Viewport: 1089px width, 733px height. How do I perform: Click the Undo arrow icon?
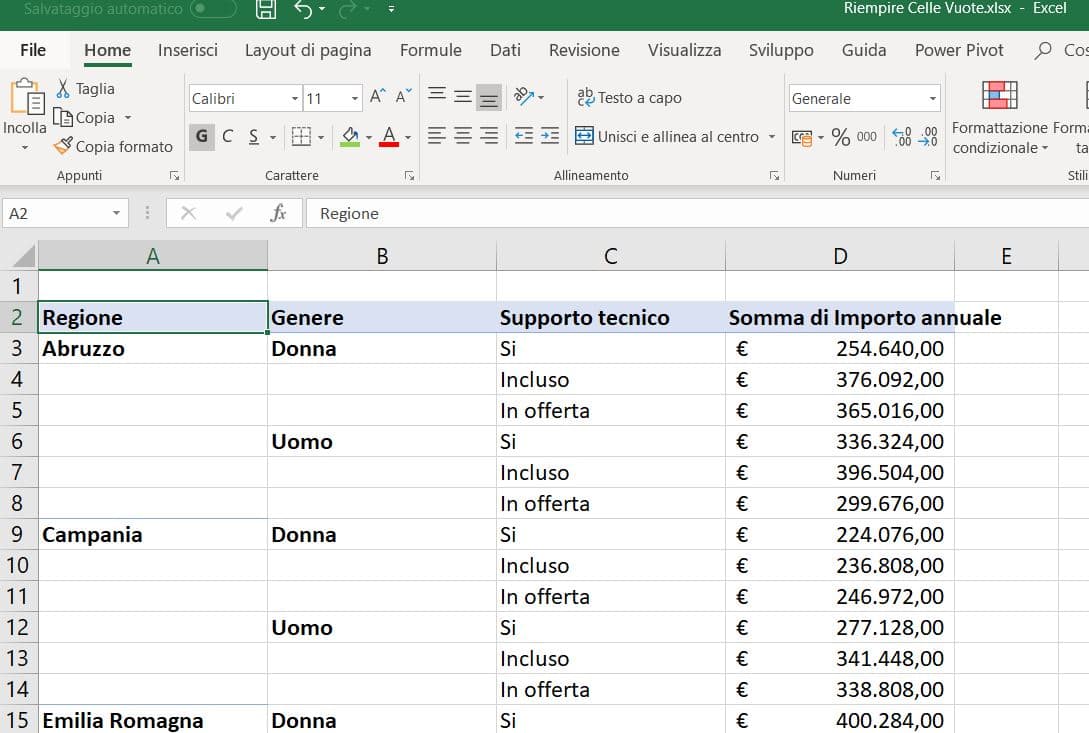pyautogui.click(x=304, y=9)
